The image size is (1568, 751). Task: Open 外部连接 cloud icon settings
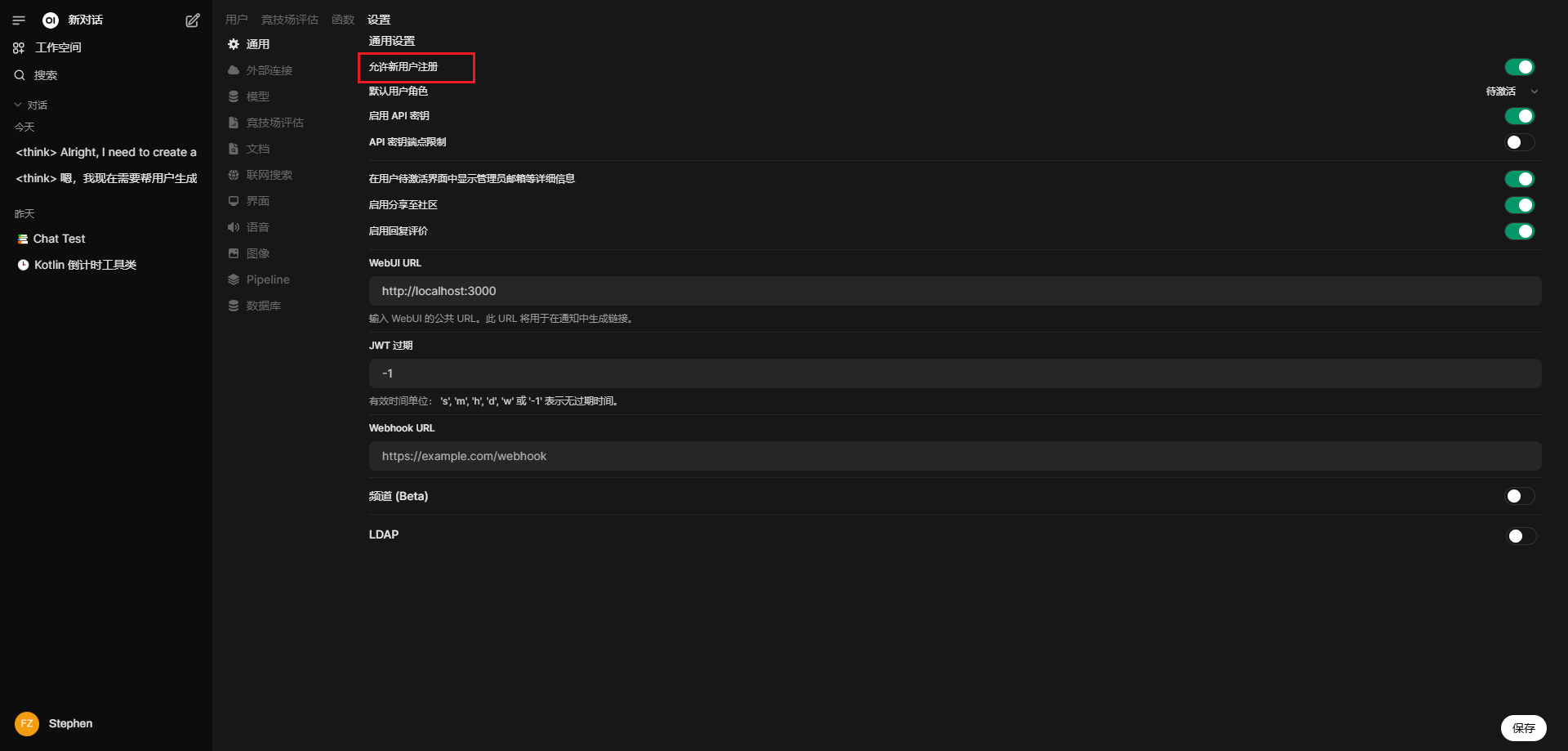pyautogui.click(x=234, y=70)
